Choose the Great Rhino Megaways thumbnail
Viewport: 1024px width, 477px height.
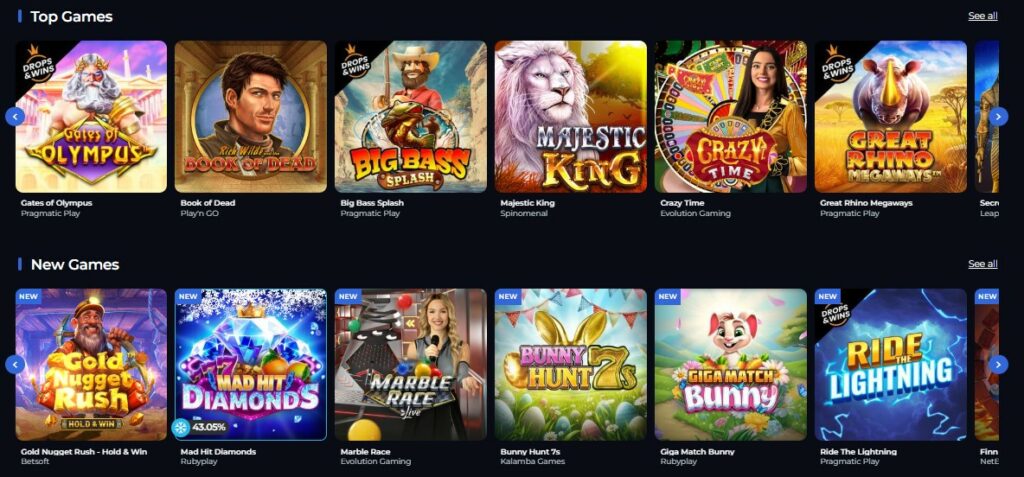[891, 116]
